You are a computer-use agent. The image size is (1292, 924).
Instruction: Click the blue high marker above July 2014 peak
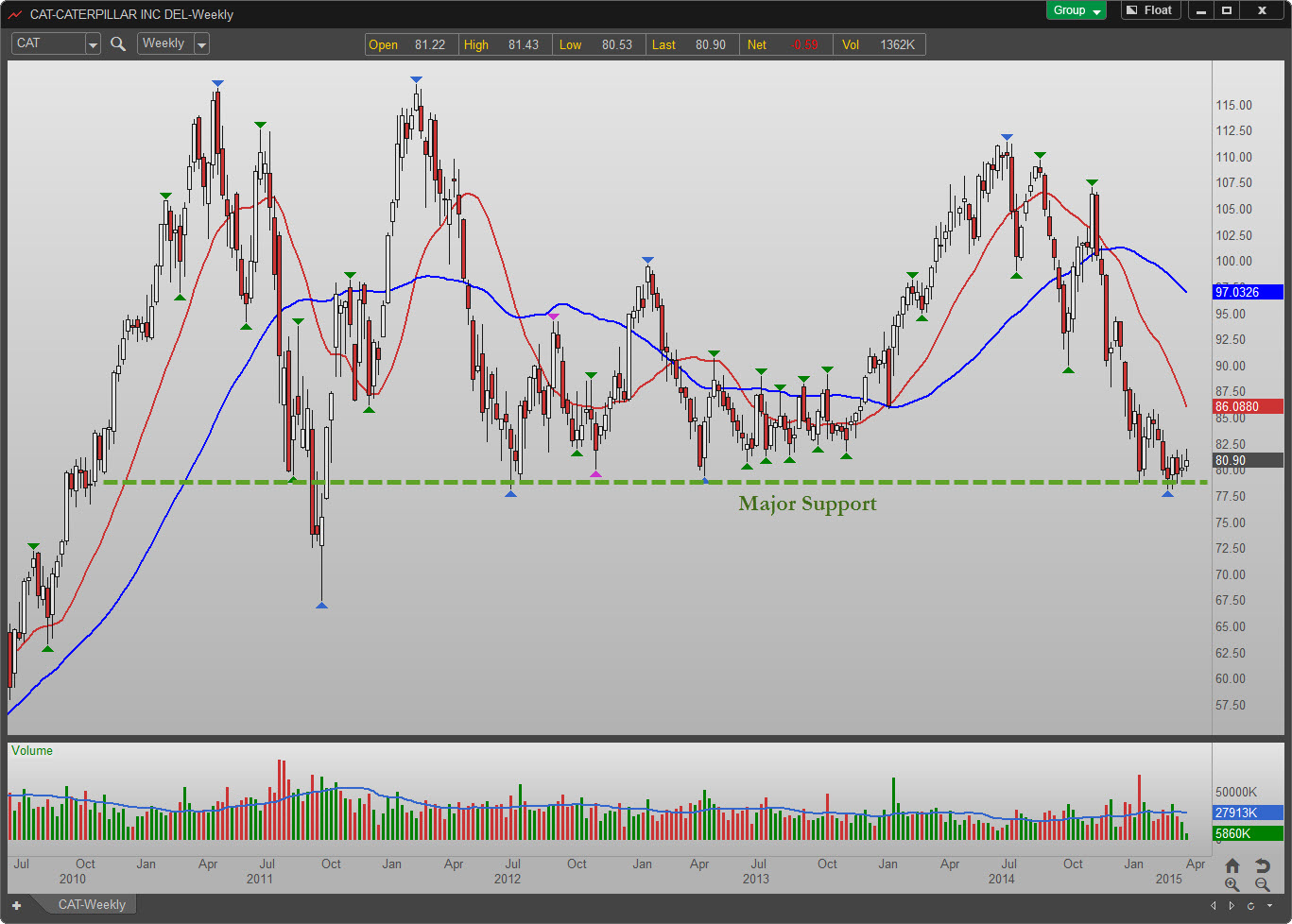click(x=1007, y=137)
